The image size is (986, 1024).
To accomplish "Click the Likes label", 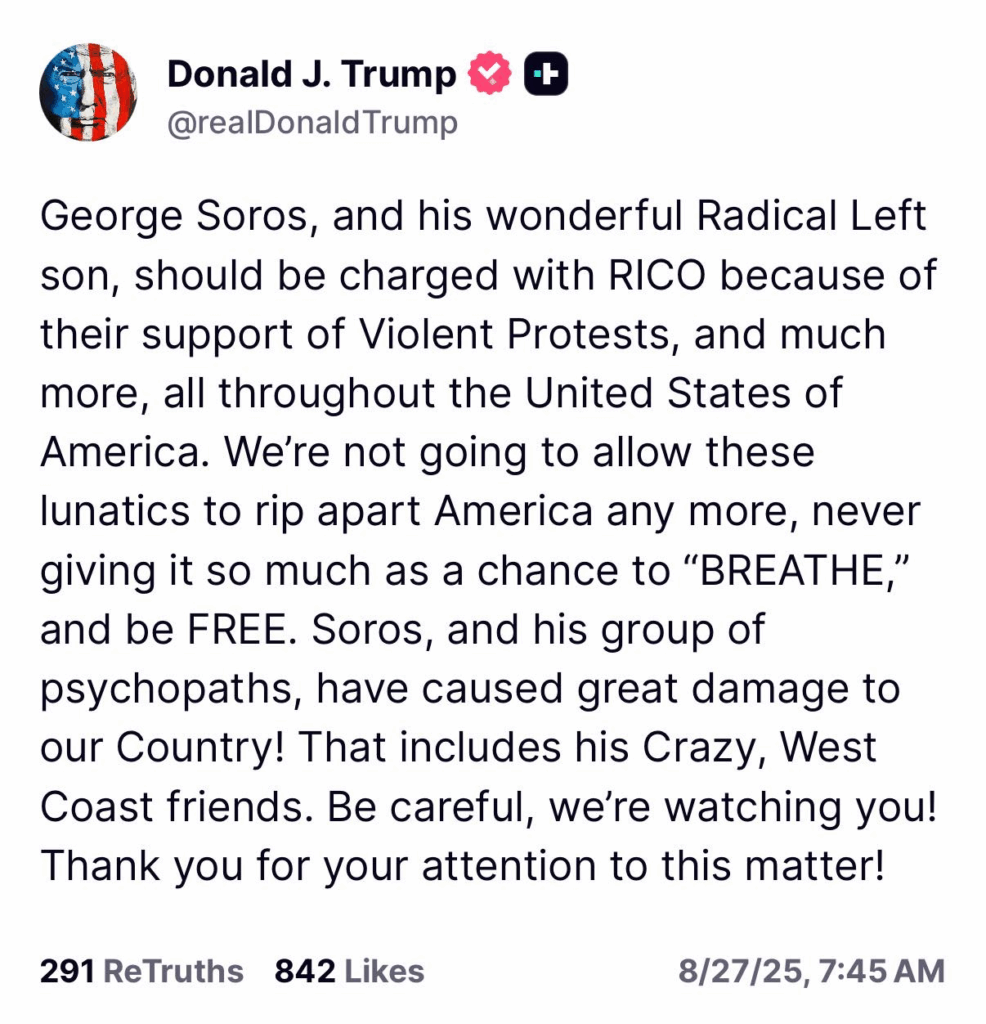I will (x=386, y=969).
